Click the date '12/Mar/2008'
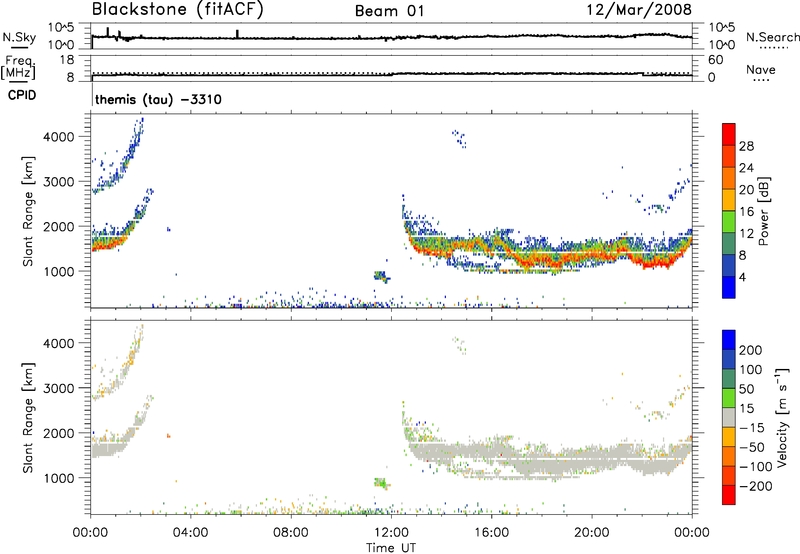800x554 pixels. coord(639,9)
